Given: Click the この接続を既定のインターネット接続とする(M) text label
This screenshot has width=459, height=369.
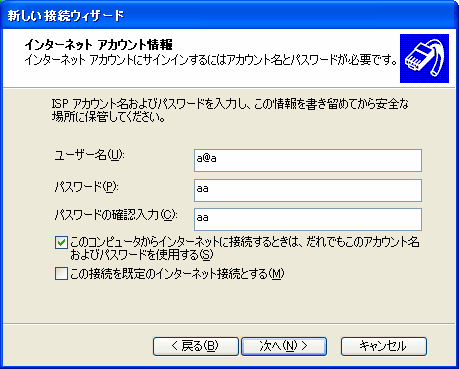Looking at the screenshot, I should (177, 274).
